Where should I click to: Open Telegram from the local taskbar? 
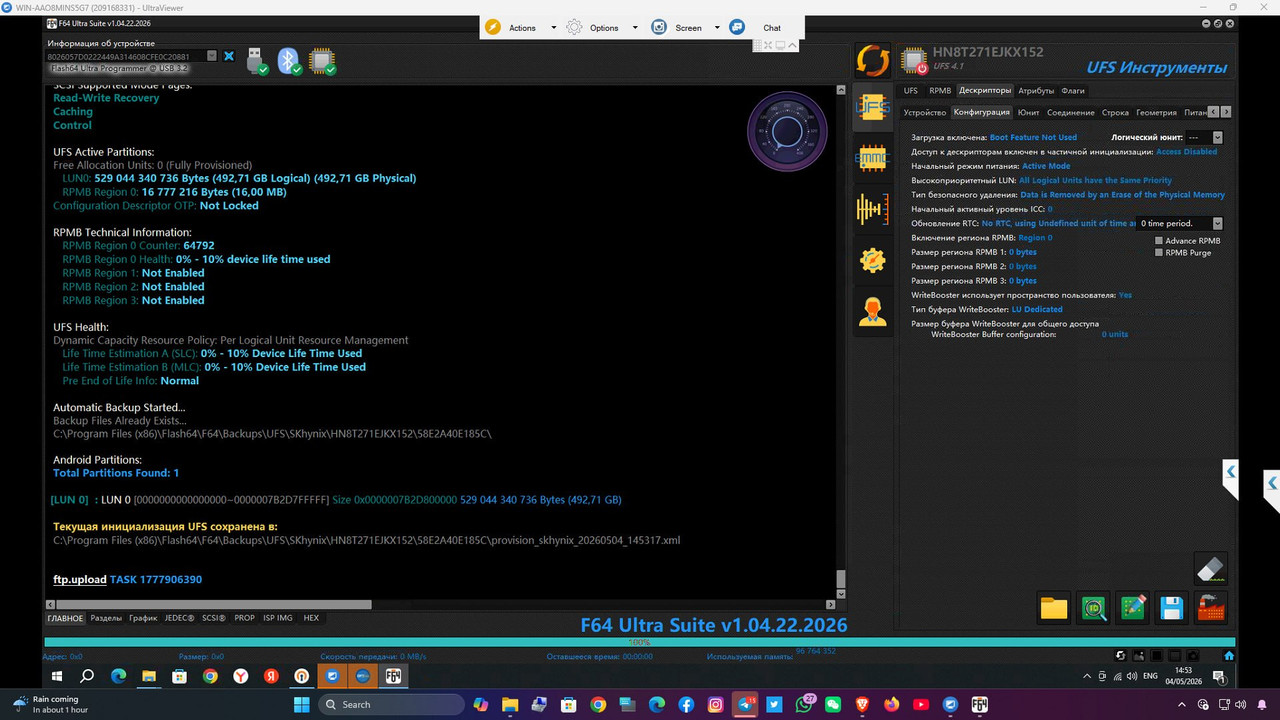(746, 705)
